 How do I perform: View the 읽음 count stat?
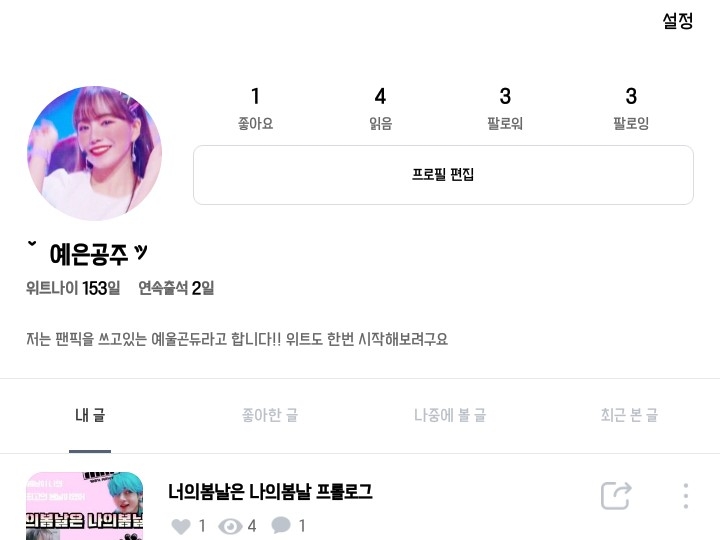pos(380,109)
